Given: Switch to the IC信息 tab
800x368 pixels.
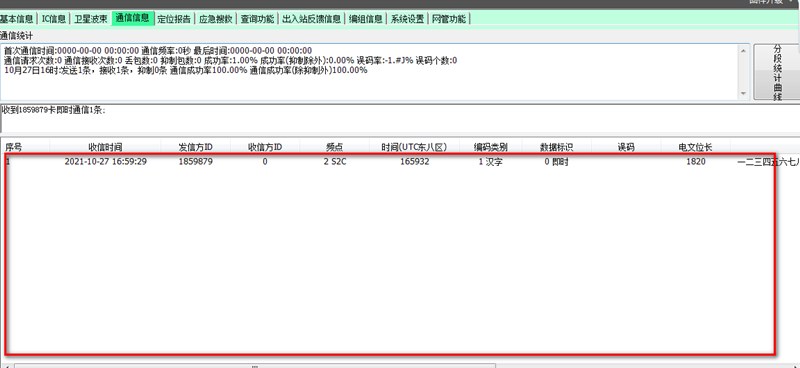Looking at the screenshot, I should coord(54,19).
